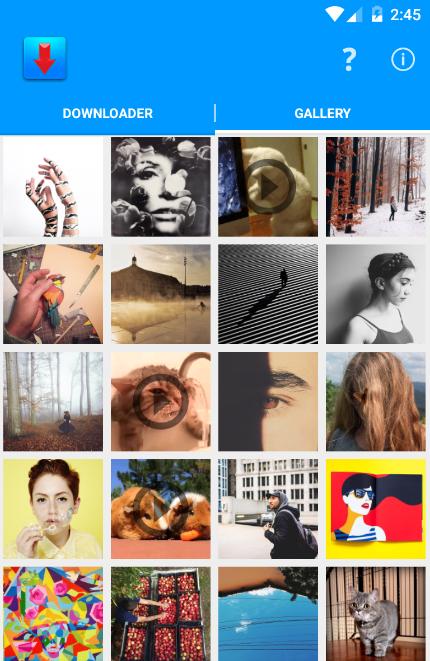Screen dimensions: 430x661
Task: Open the snowy forest photo
Action: pyautogui.click(x=376, y=186)
